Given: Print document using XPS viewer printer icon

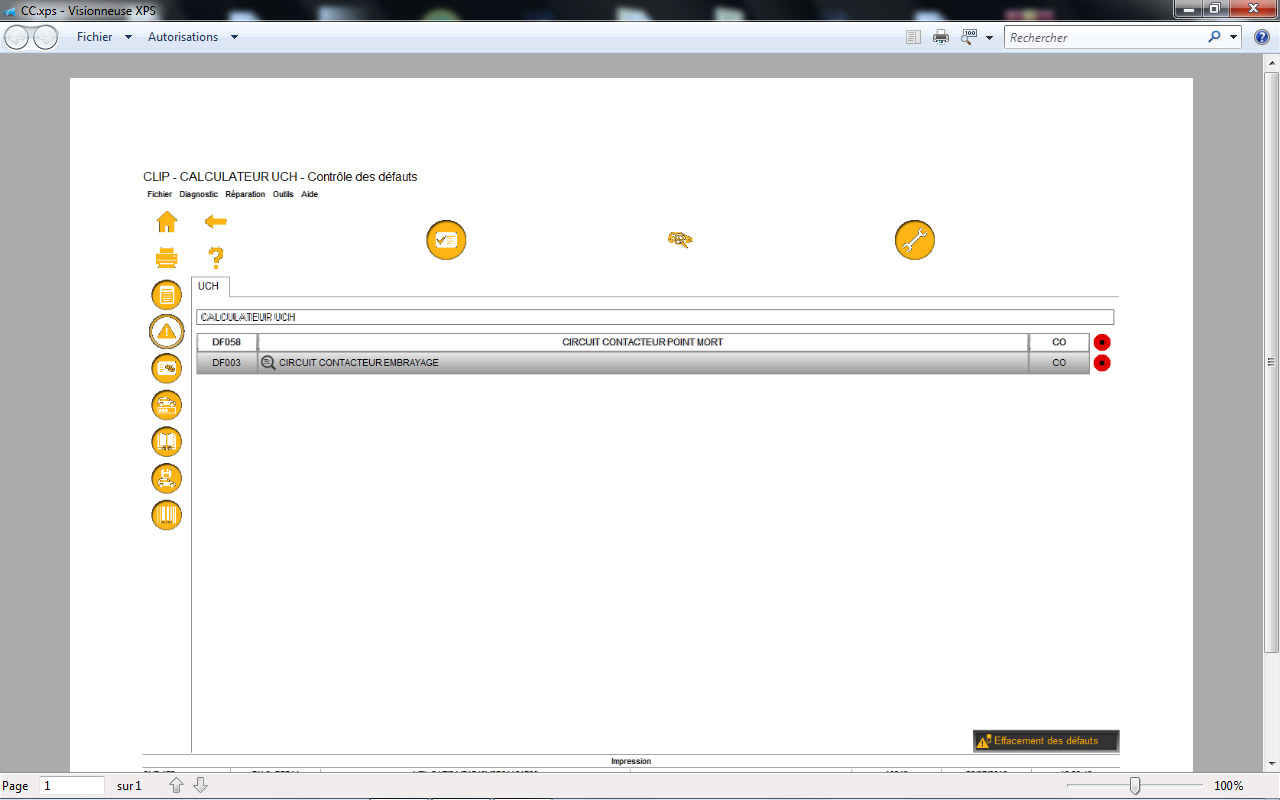Looking at the screenshot, I should click(x=941, y=37).
